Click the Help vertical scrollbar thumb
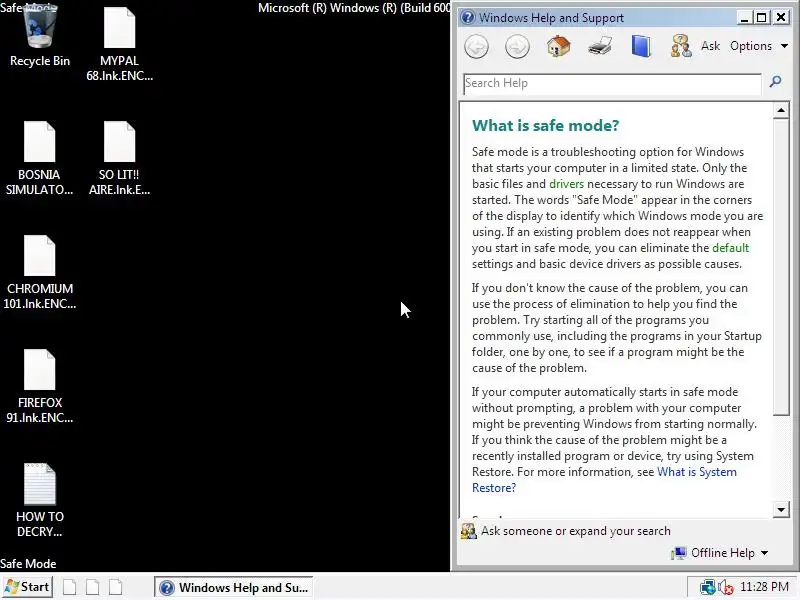This screenshot has width=800, height=600. coord(781,267)
